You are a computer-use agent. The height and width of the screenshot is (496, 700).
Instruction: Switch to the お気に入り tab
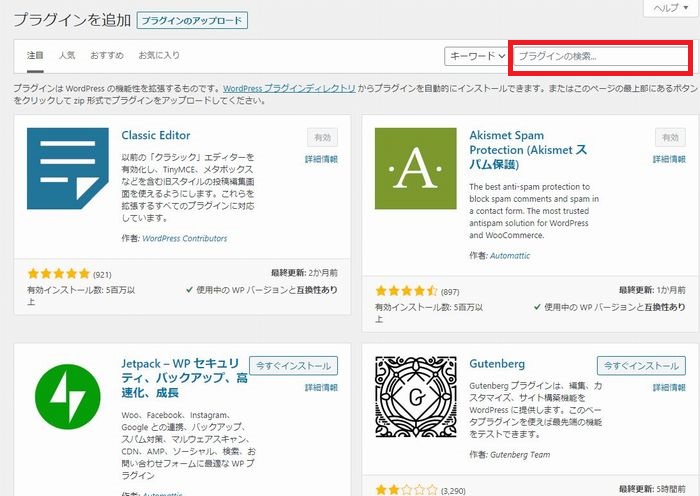tap(159, 55)
